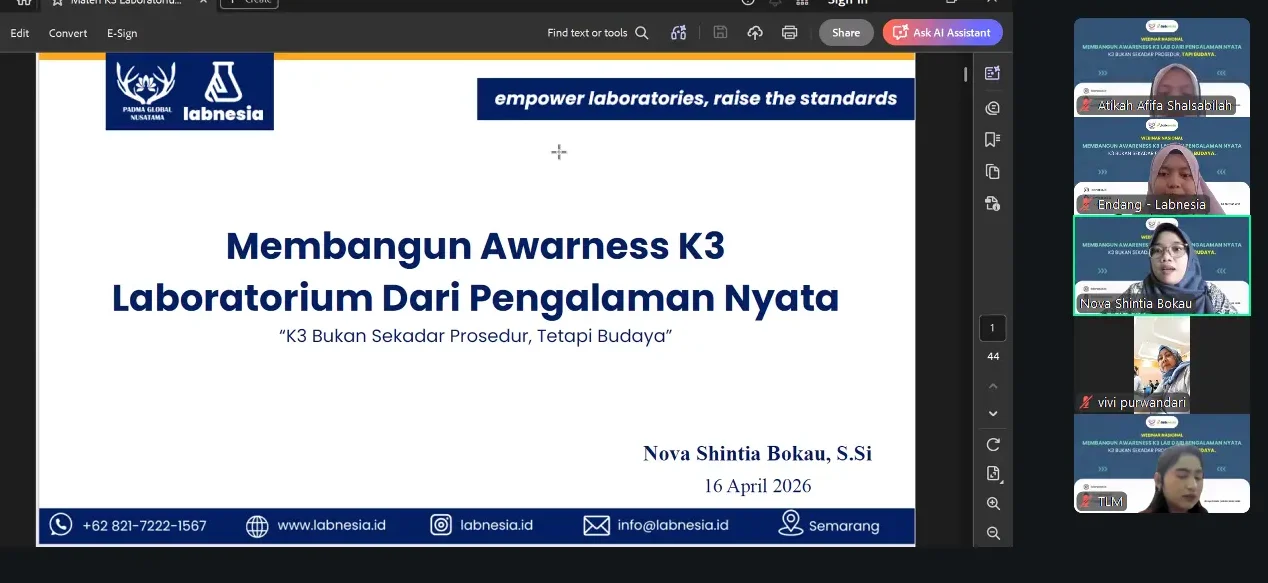Toggle the Bookmarks panel
Viewport: 1268px width, 583px height.
[x=991, y=139]
